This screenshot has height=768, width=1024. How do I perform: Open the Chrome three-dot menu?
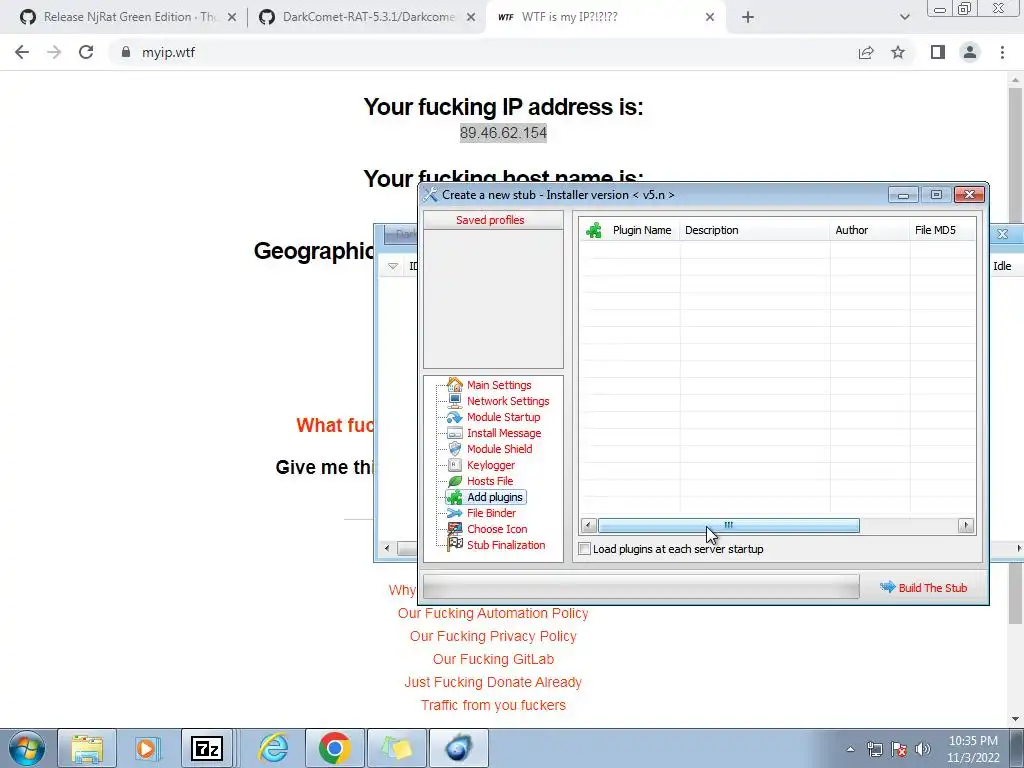pos(1002,52)
